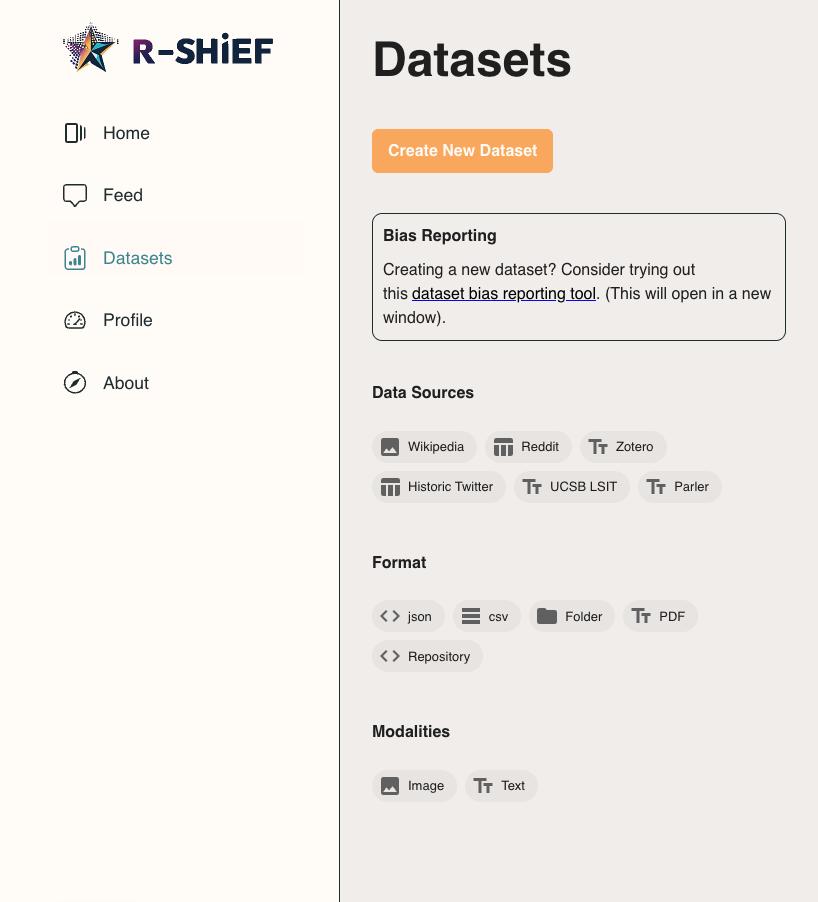The height and width of the screenshot is (902, 818).
Task: Click the About compass icon
Action: coord(75,383)
